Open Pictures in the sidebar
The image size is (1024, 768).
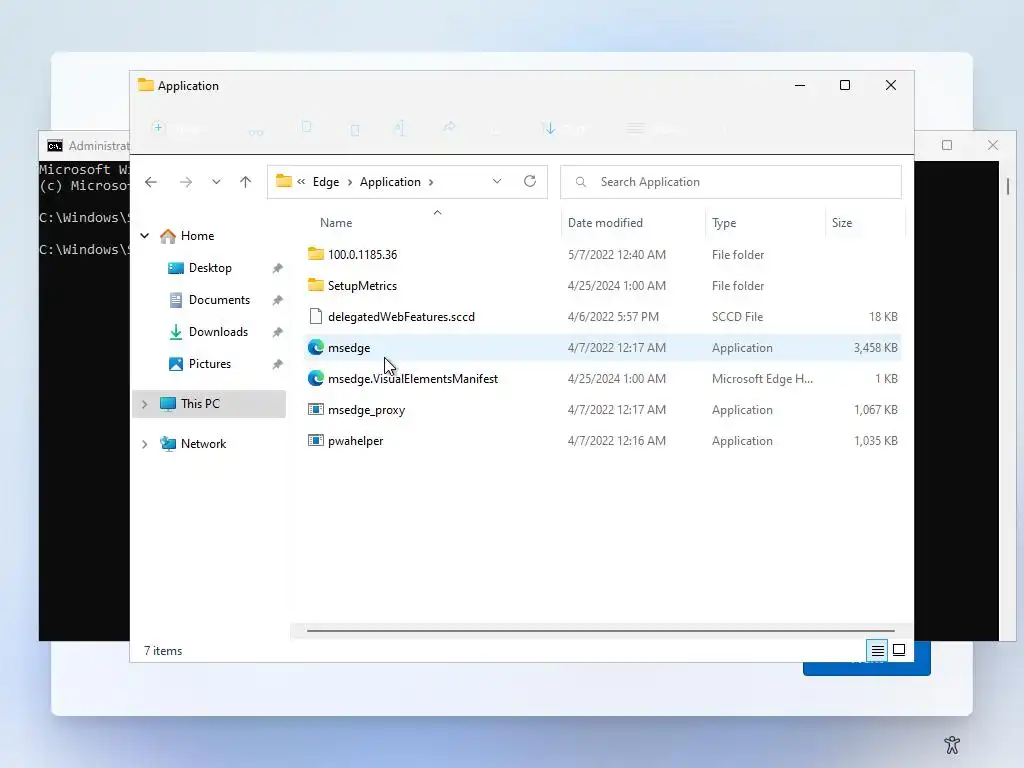210,364
